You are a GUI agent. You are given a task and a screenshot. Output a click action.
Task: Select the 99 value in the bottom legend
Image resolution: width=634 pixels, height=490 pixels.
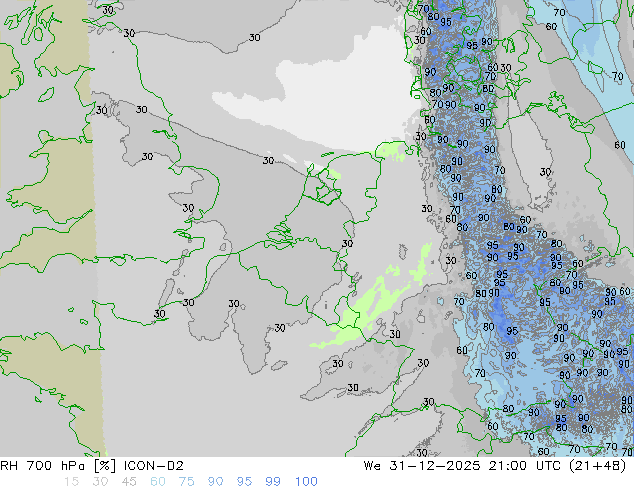[x=273, y=482]
